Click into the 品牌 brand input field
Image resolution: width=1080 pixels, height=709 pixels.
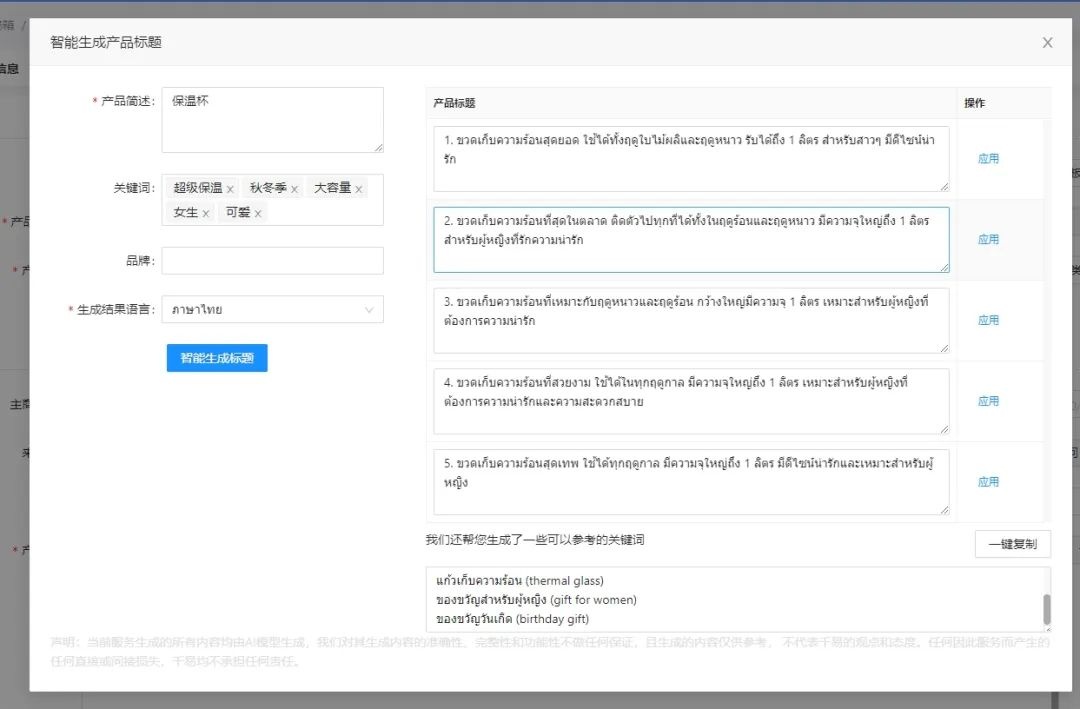(x=273, y=260)
